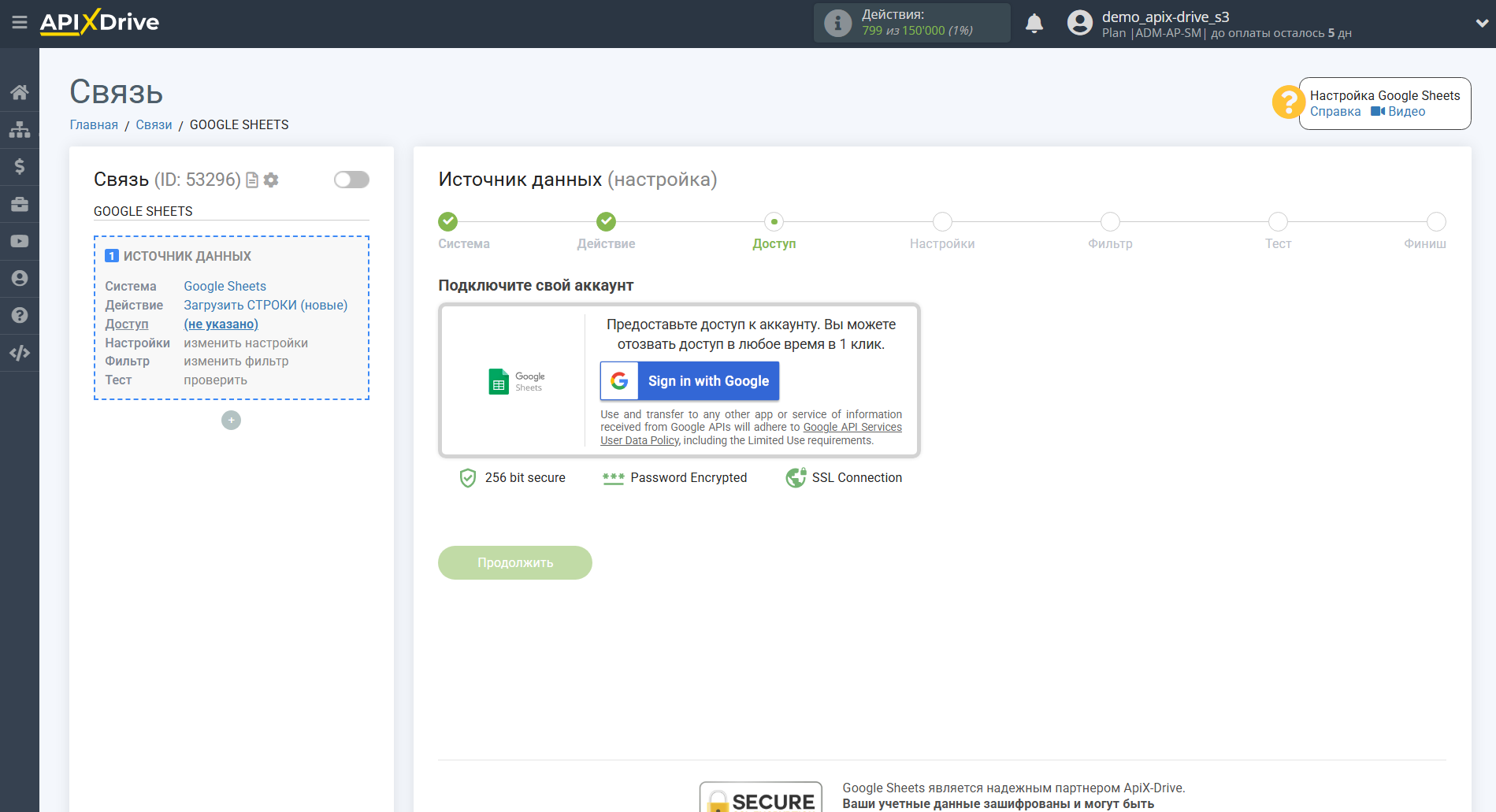Open notifications via the bell icon
This screenshot has width=1496, height=812.
1034,23
